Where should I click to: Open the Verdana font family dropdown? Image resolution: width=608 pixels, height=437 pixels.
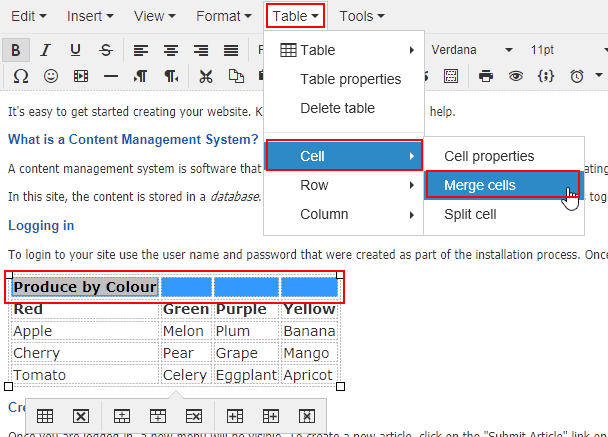click(472, 50)
